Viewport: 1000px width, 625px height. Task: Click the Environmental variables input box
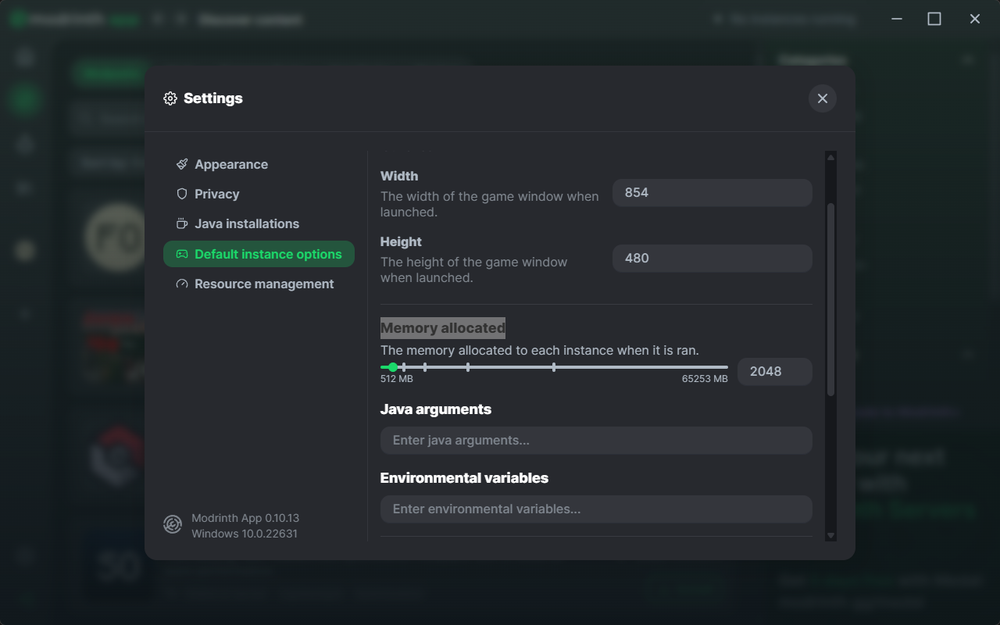595,509
